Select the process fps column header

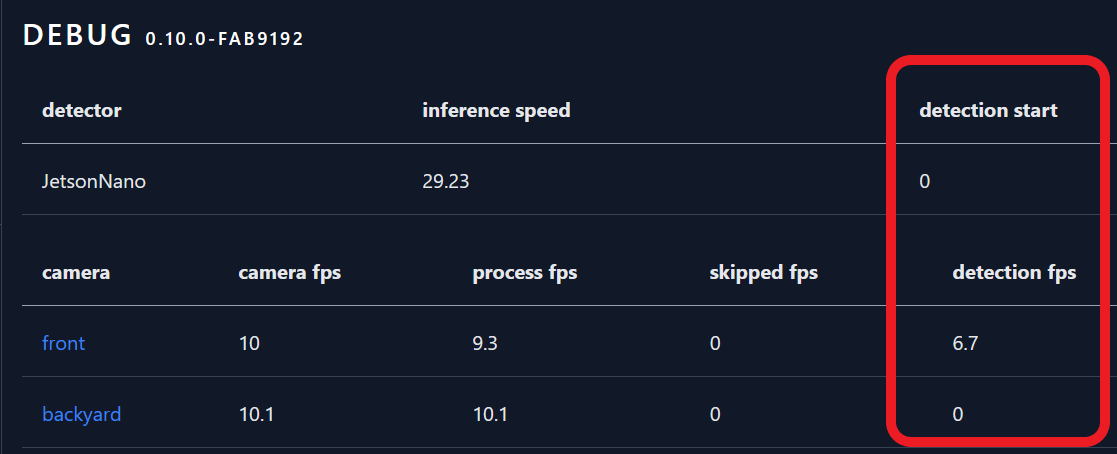click(525, 272)
